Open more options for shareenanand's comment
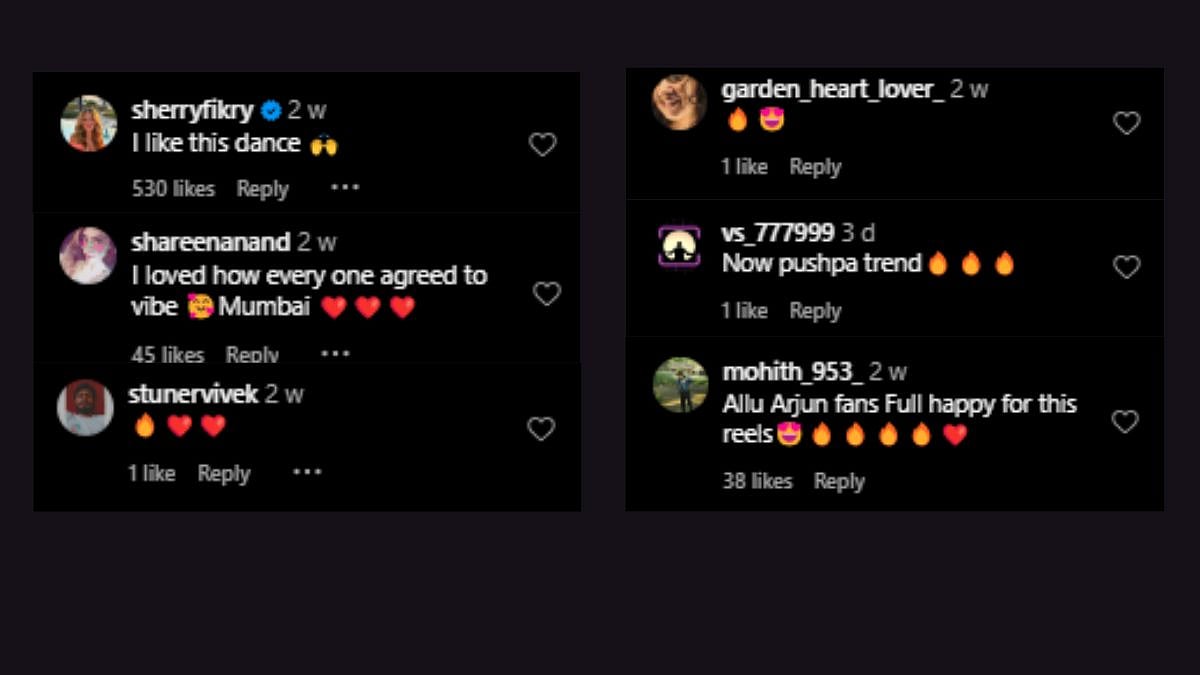The height and width of the screenshot is (675, 1200). pyautogui.click(x=335, y=354)
